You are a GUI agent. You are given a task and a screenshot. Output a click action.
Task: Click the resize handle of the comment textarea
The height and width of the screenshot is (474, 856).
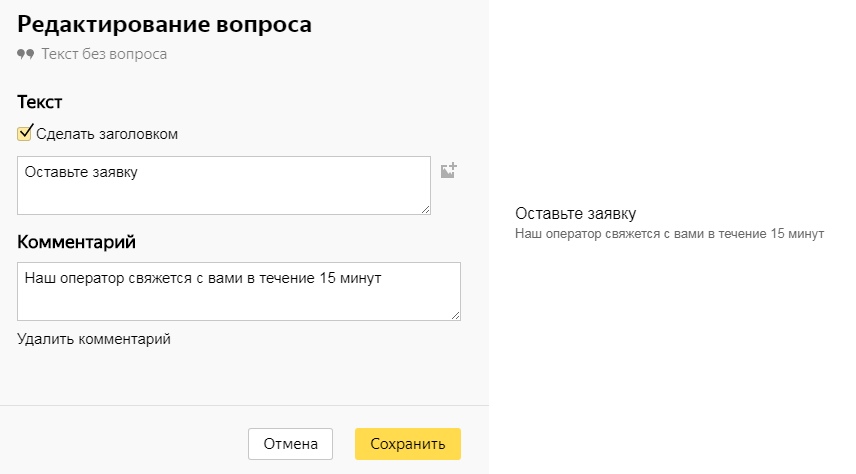pos(455,315)
